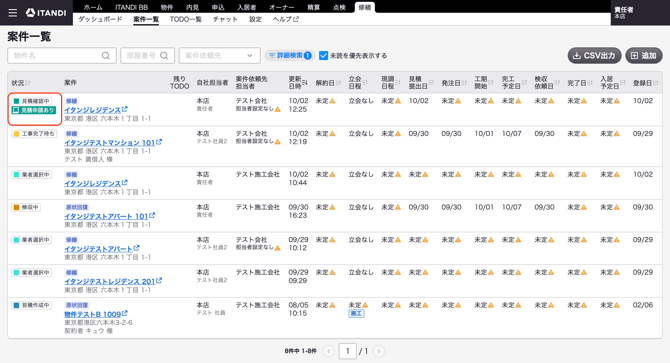Open the オーナー top menu
Screen dimensions: 670x363
[282, 7]
